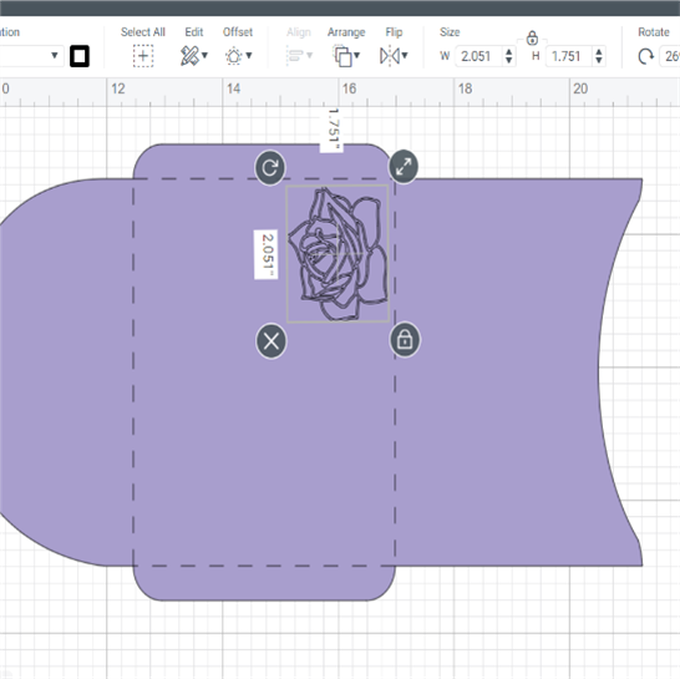Expand the Edit dropdown arrow

[x=205, y=55]
